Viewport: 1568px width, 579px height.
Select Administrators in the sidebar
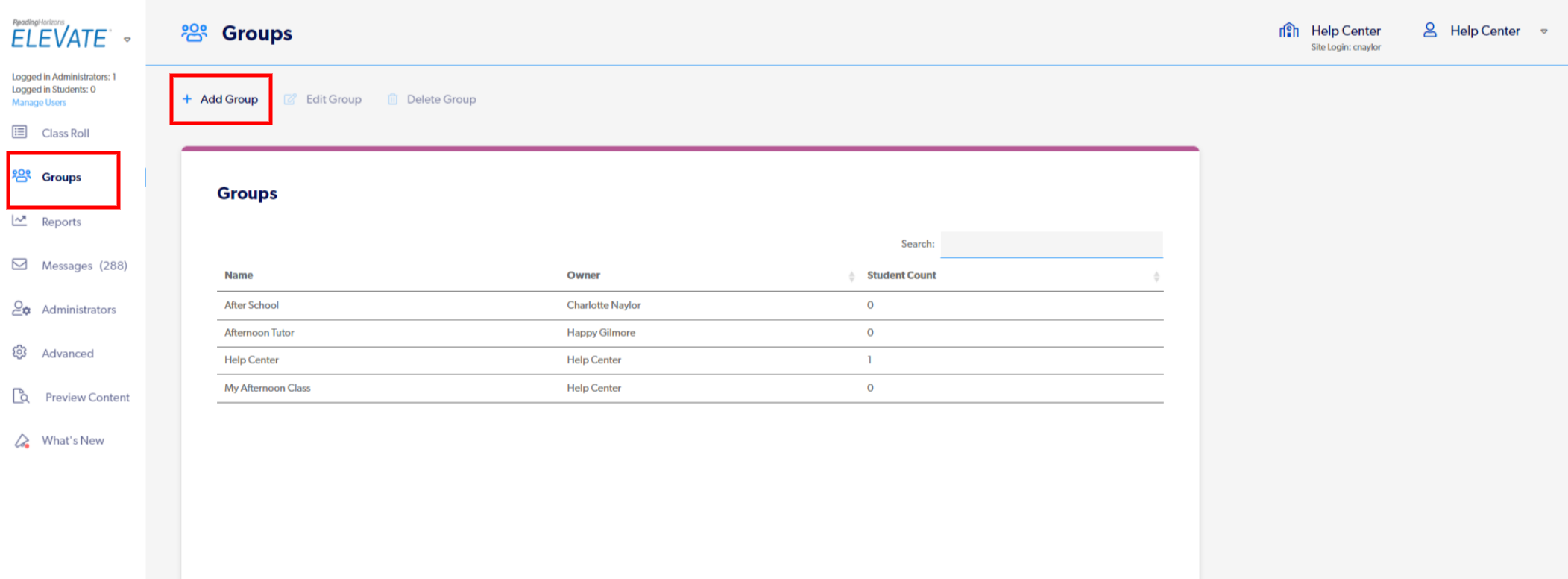pos(79,310)
